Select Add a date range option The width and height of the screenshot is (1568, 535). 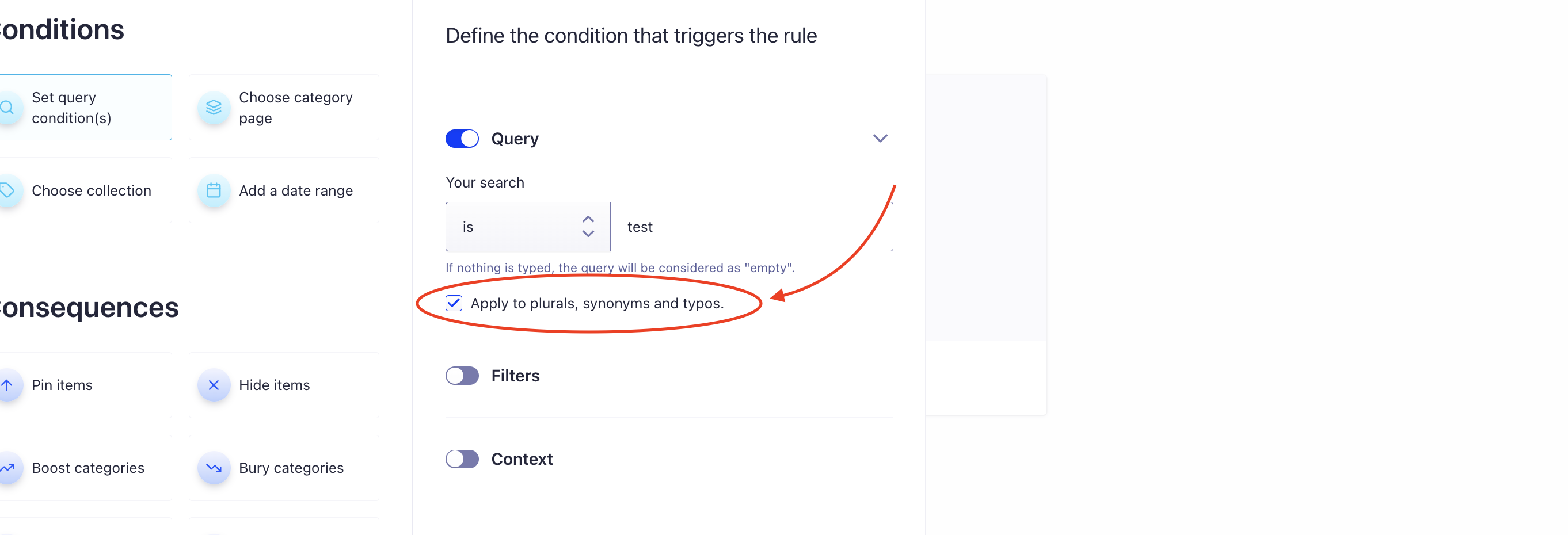[295, 190]
